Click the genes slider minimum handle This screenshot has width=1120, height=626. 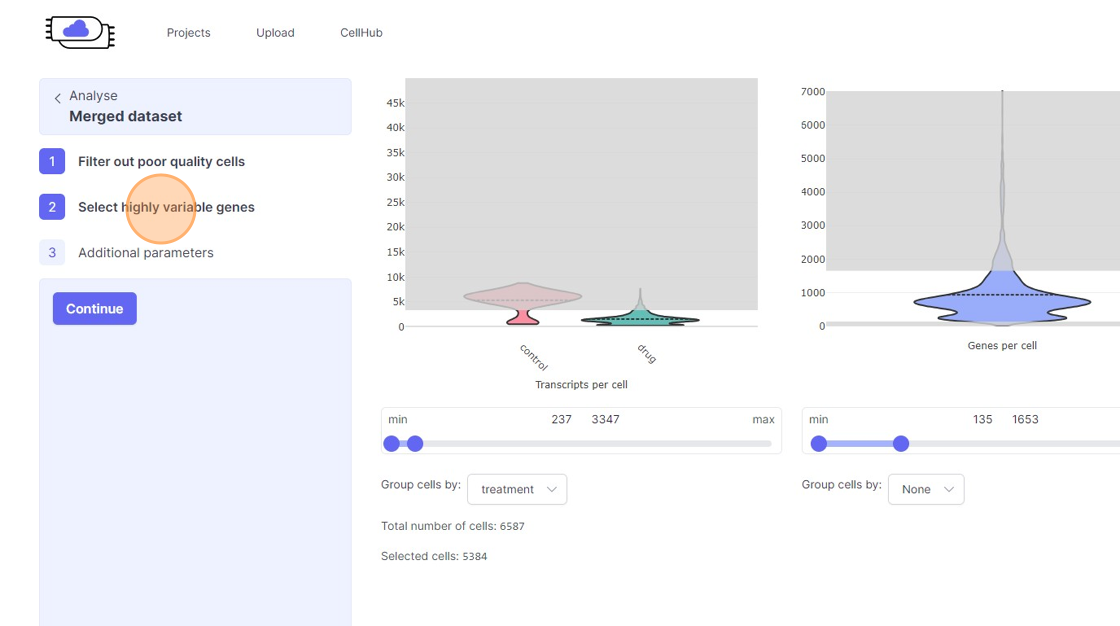point(819,444)
